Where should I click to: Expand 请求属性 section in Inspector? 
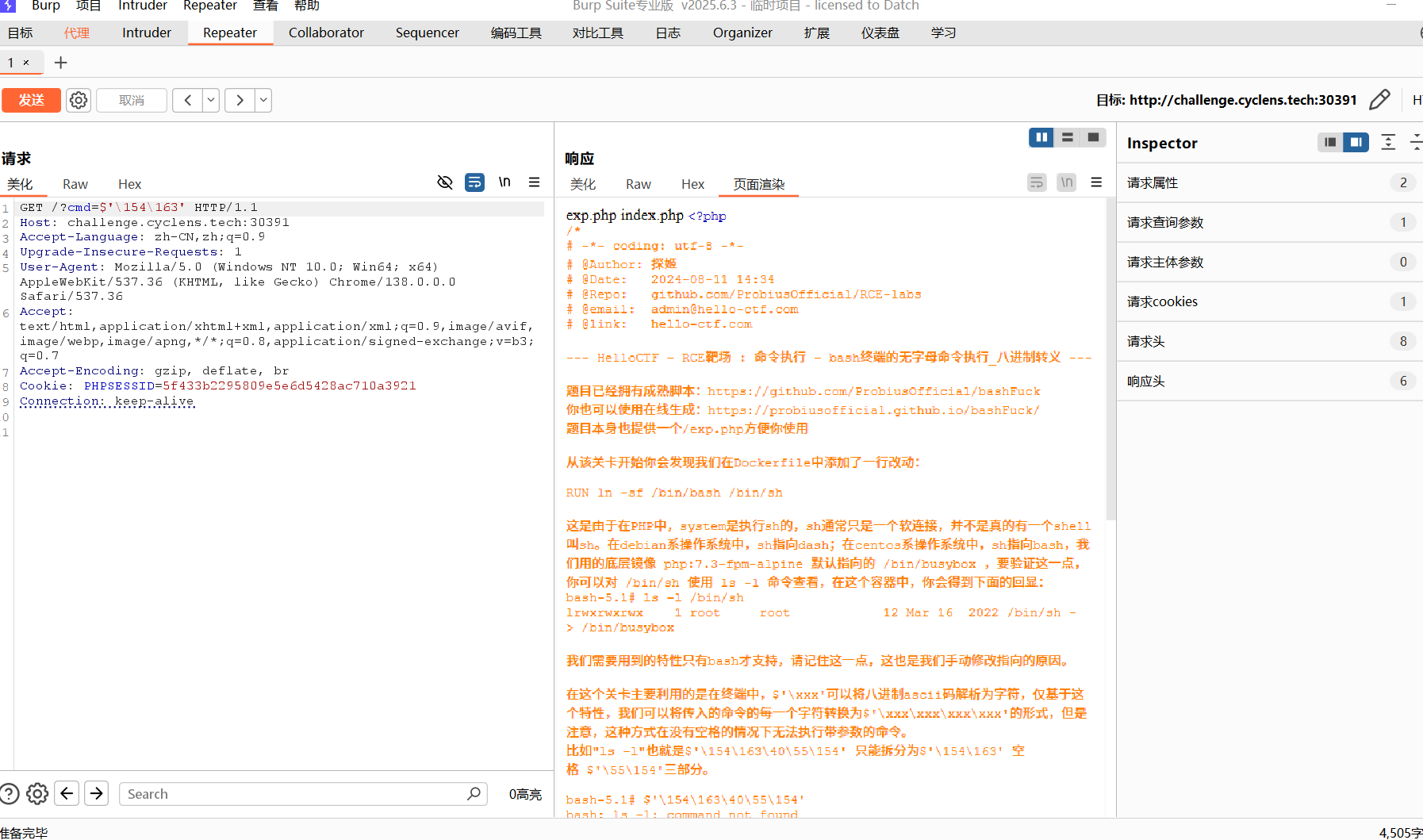(x=1270, y=182)
